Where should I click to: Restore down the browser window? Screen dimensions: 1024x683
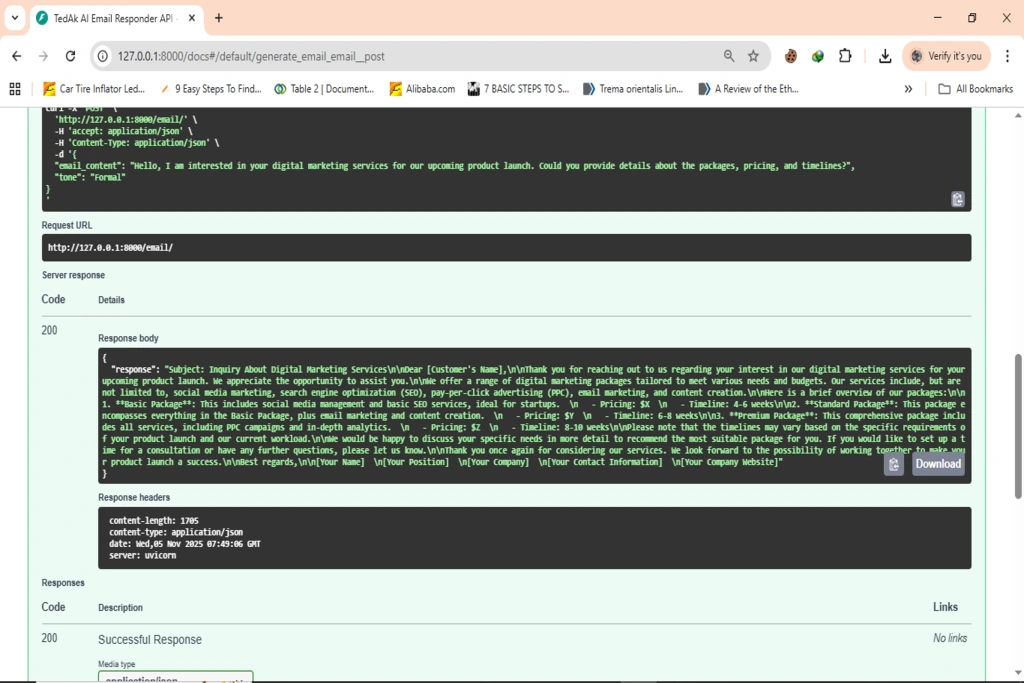(x=972, y=18)
